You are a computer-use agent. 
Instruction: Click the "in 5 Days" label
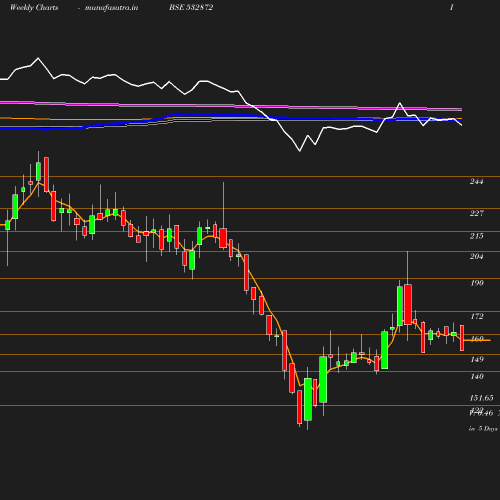(483, 429)
